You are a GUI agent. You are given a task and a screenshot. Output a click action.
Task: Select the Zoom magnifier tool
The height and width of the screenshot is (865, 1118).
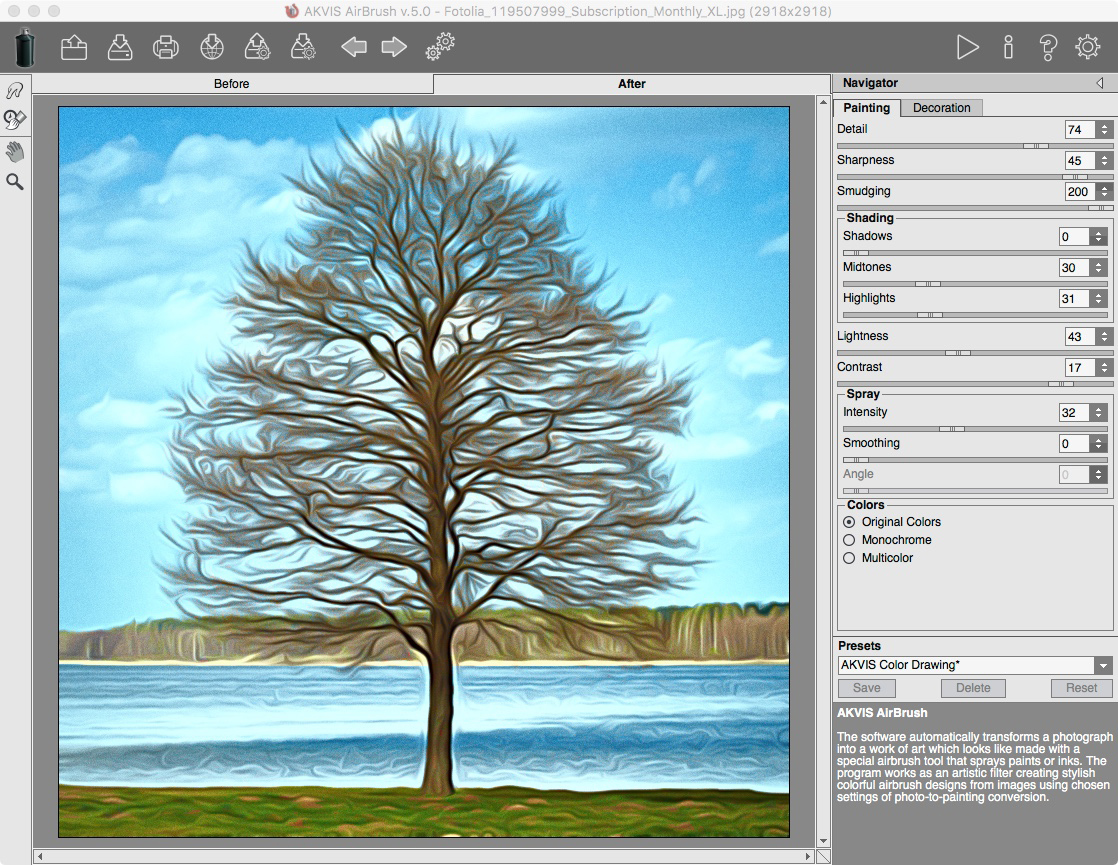(15, 182)
